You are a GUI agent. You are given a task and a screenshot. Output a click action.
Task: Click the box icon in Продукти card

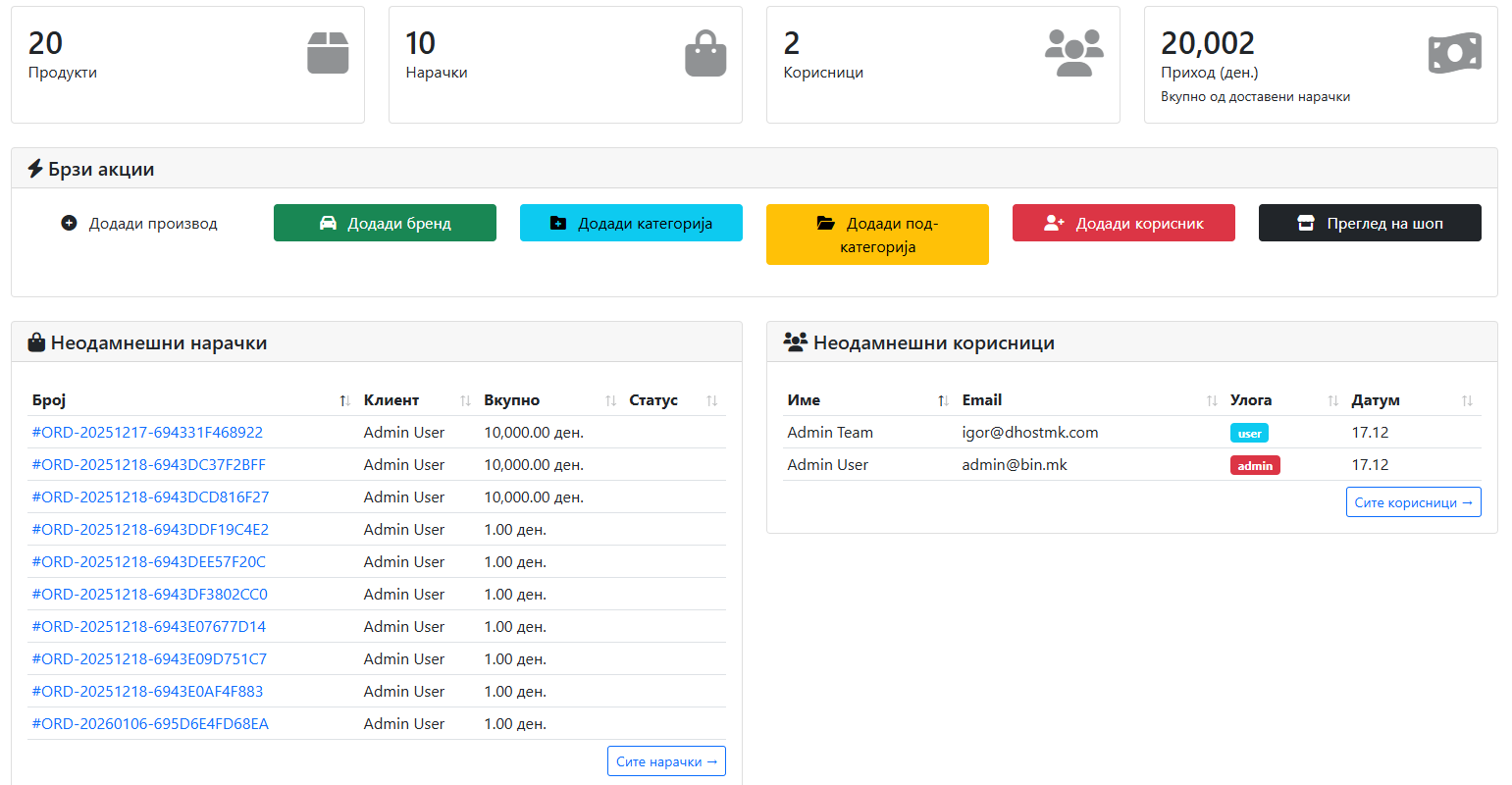[328, 53]
